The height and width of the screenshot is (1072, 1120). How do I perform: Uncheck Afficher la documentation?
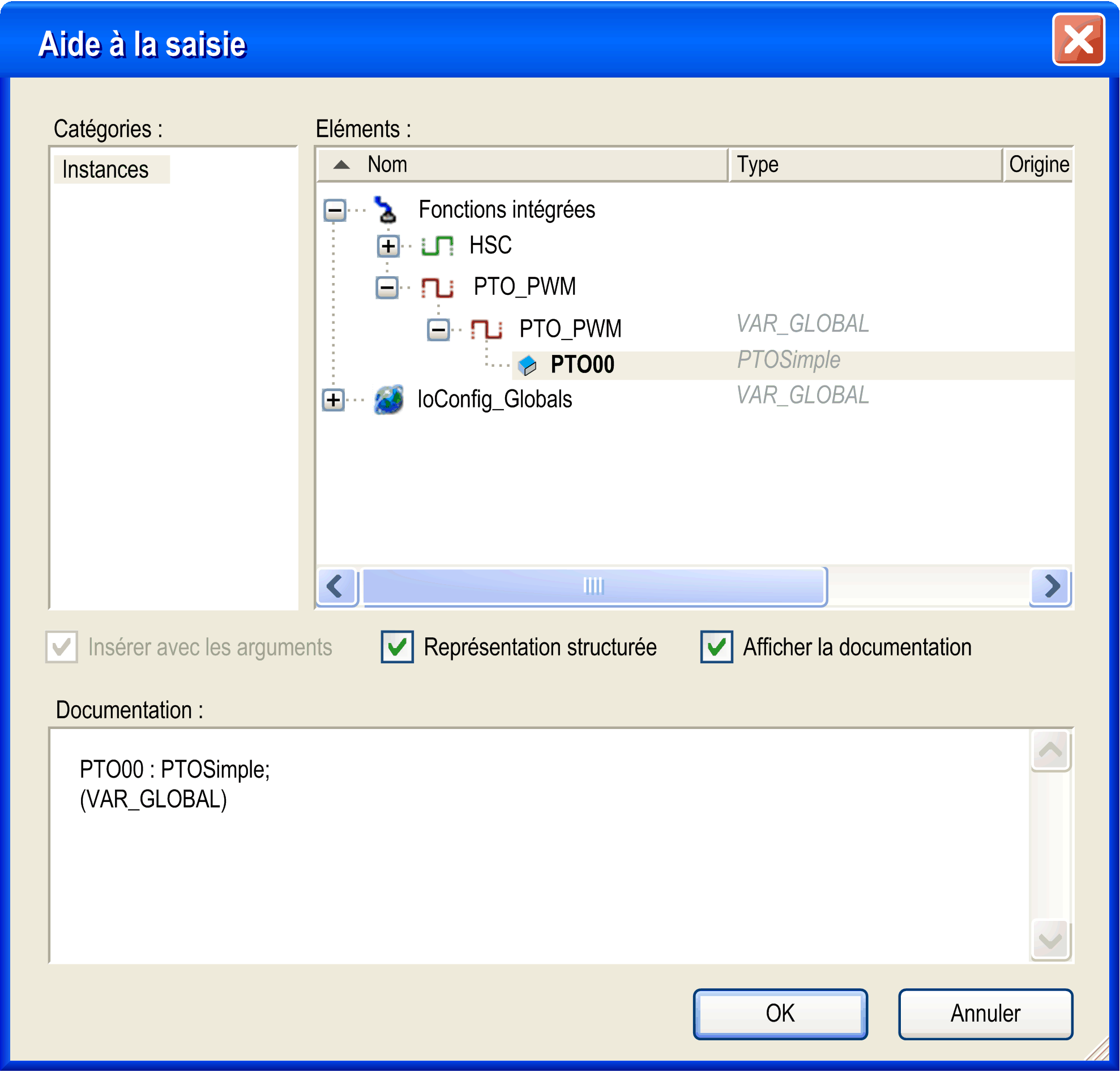[716, 647]
